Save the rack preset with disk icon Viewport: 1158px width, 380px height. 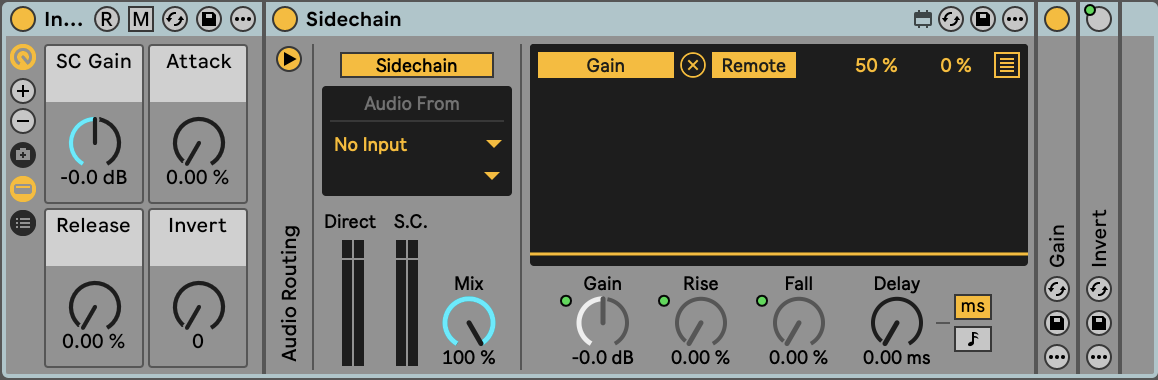(209, 20)
